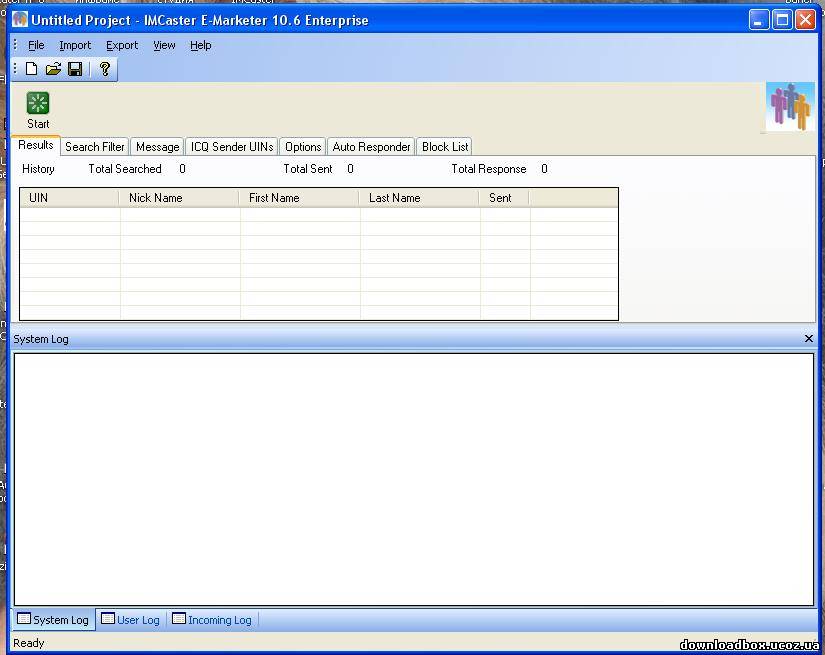Click the System Log panel title
Viewport: 825px width, 655px height.
[x=41, y=339]
